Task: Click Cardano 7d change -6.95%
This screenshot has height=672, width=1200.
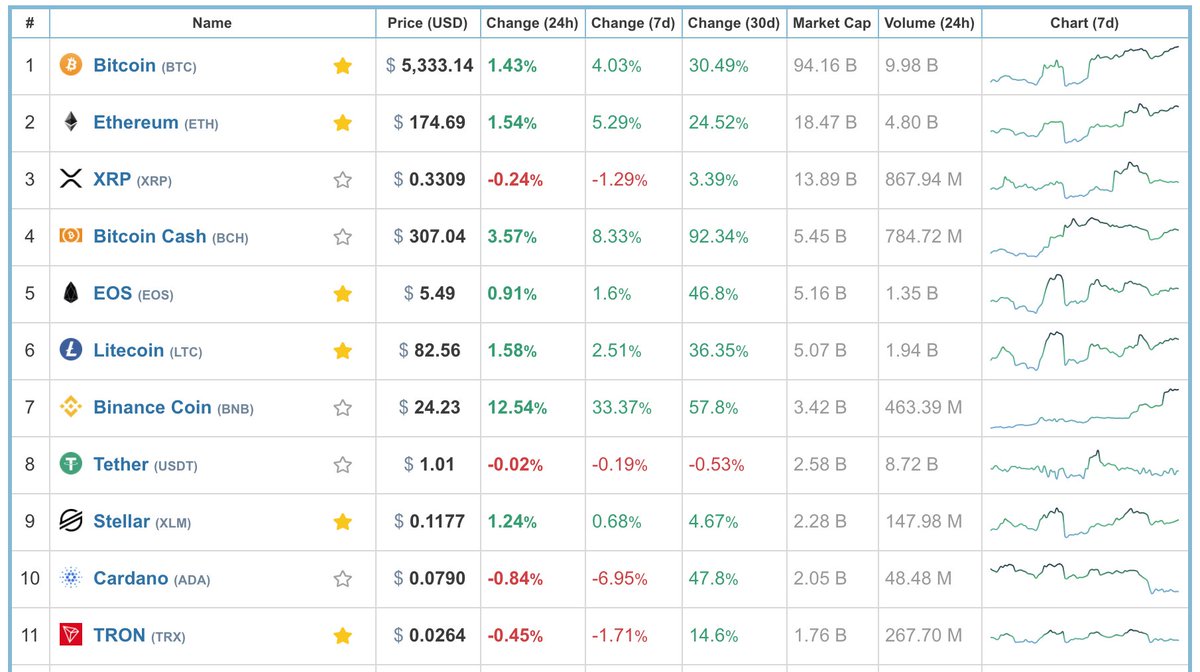Action: 619,579
